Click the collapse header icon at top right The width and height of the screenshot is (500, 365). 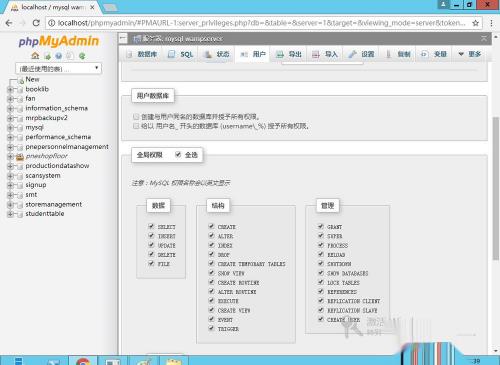484,39
